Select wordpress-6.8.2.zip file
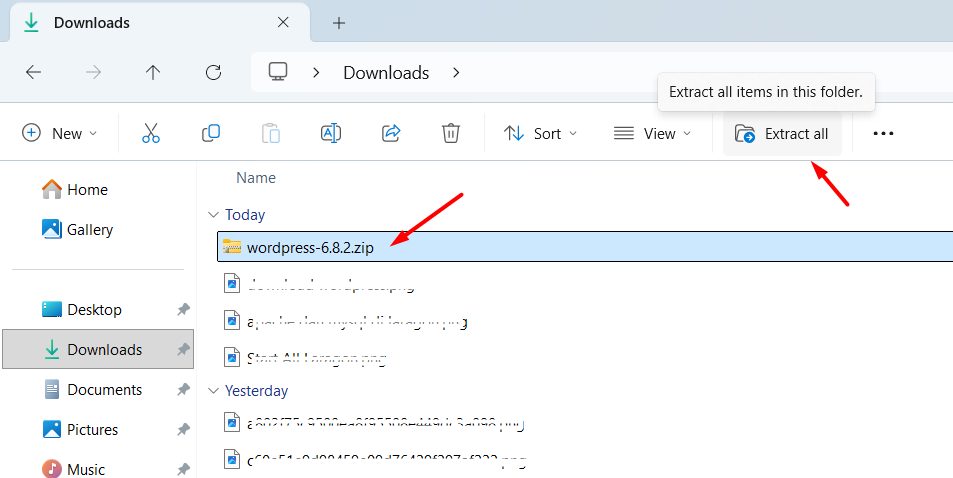The width and height of the screenshot is (953, 478). (310, 247)
